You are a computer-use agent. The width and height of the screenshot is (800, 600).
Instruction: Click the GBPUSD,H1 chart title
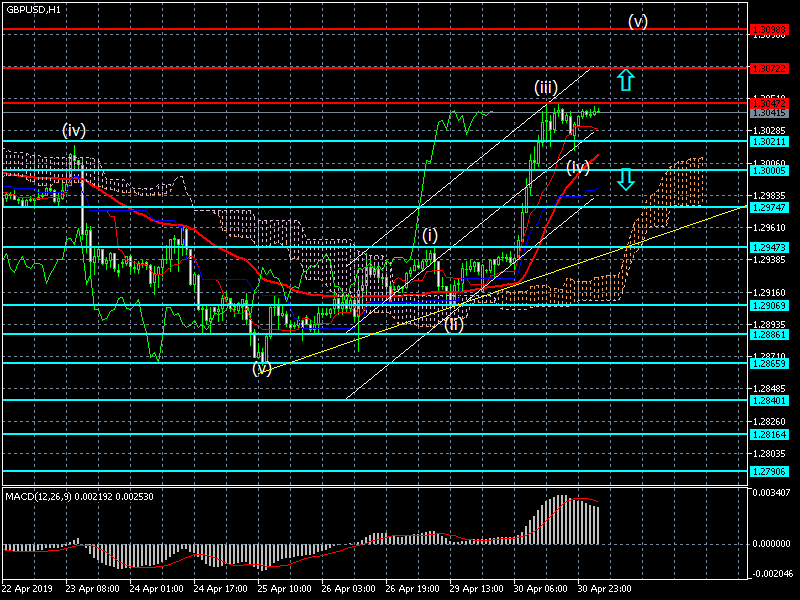click(x=32, y=8)
